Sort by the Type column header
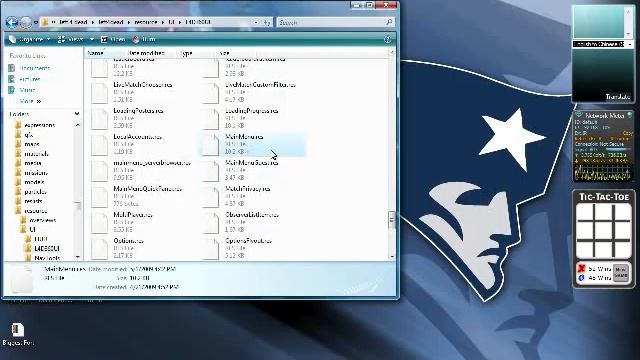The width and height of the screenshot is (640, 360). [196, 53]
